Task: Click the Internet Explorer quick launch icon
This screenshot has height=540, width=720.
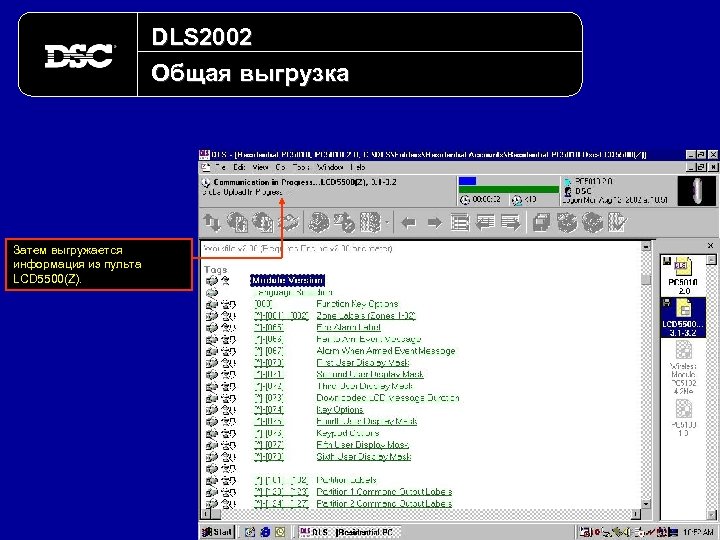Action: (x=265, y=532)
